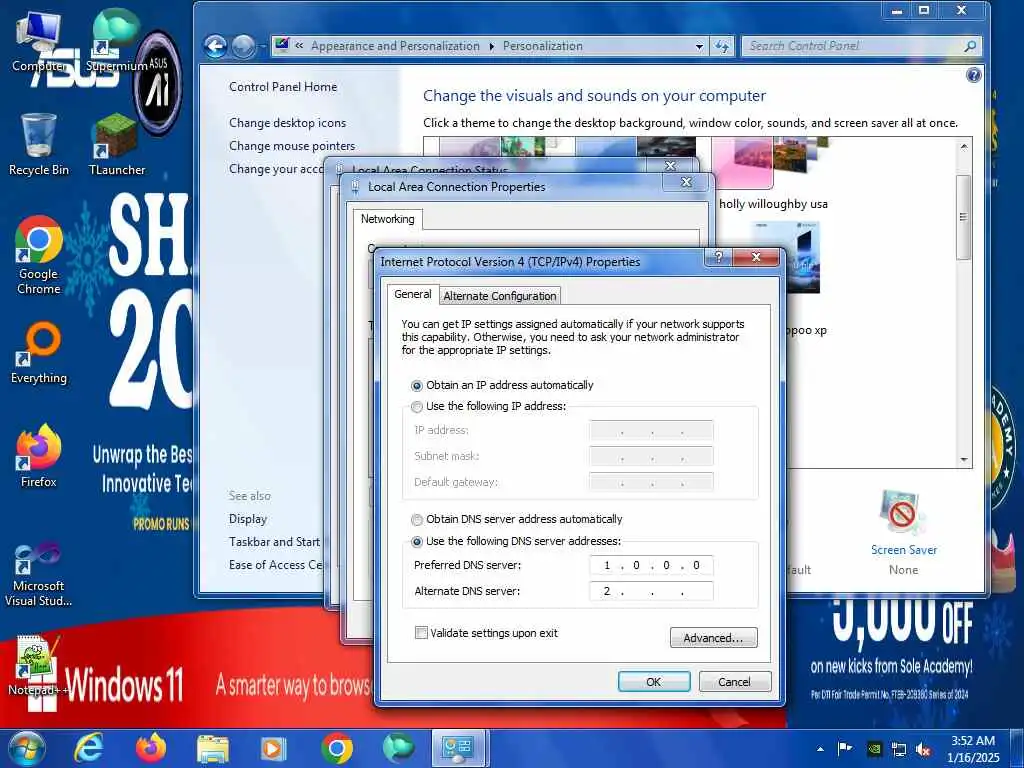Screen dimensions: 1024x768
Task: Open Chrome from the taskbar
Action: (x=337, y=748)
